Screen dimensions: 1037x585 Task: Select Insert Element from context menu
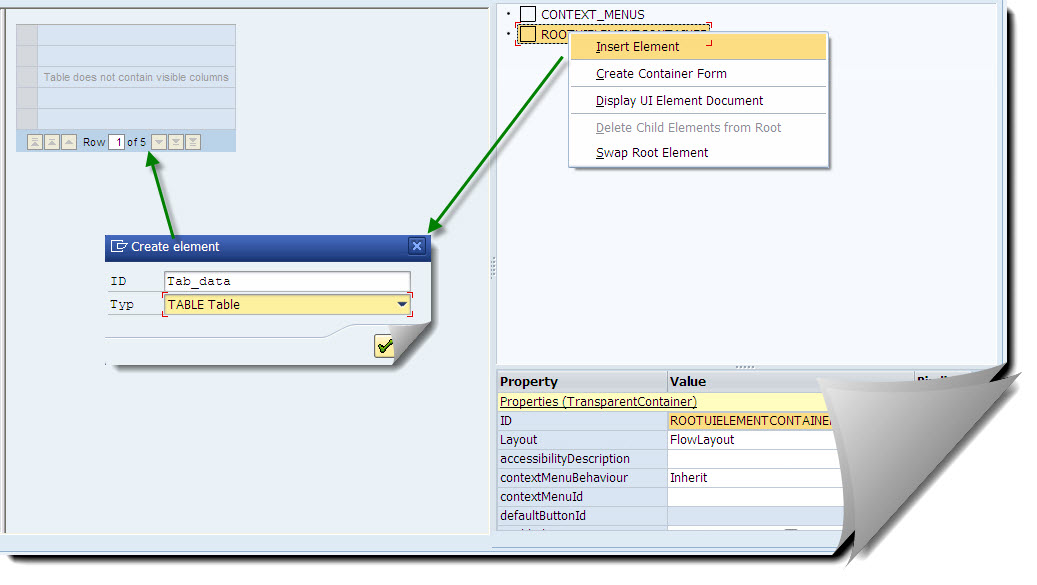[x=636, y=46]
